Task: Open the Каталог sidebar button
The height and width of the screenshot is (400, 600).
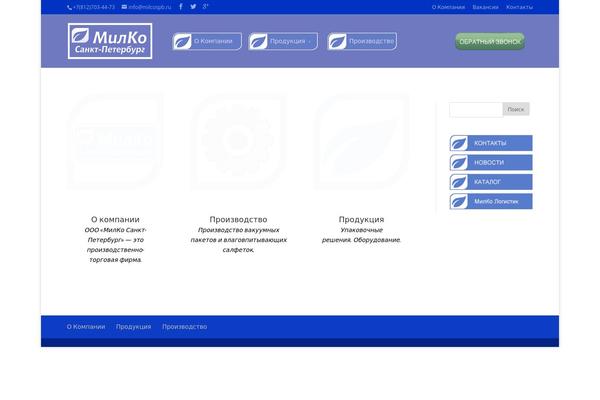Action: (x=491, y=182)
